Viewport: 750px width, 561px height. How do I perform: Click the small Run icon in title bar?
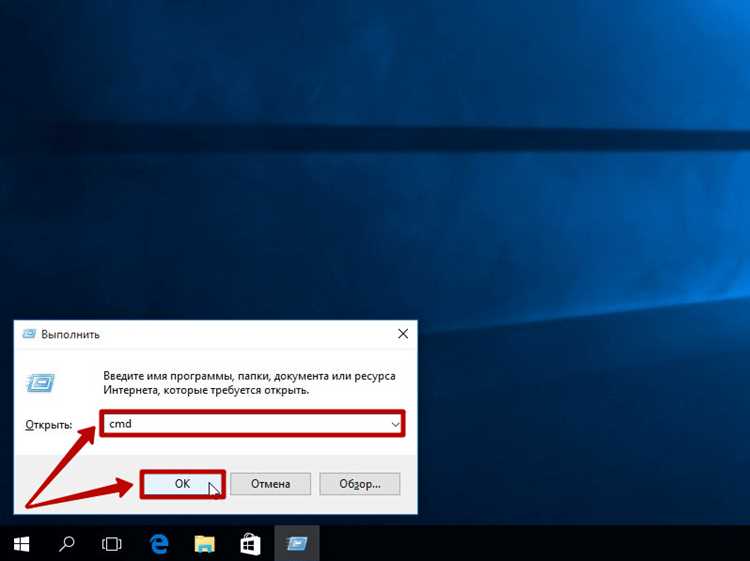click(x=29, y=334)
